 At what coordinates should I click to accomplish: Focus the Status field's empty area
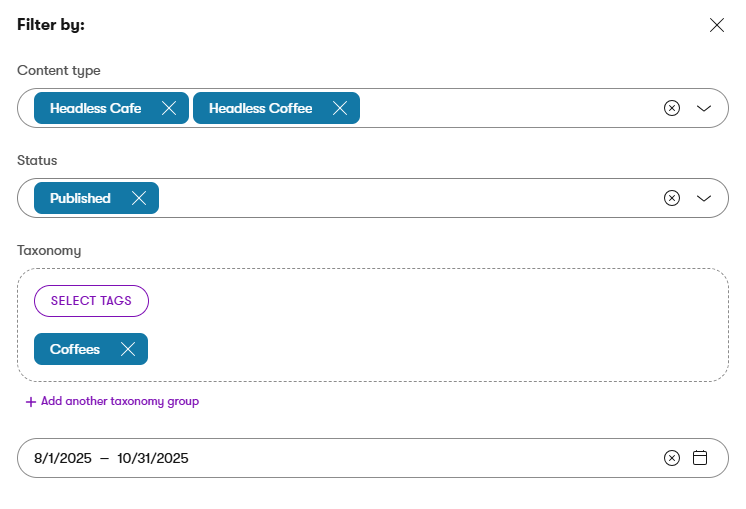[x=400, y=198]
